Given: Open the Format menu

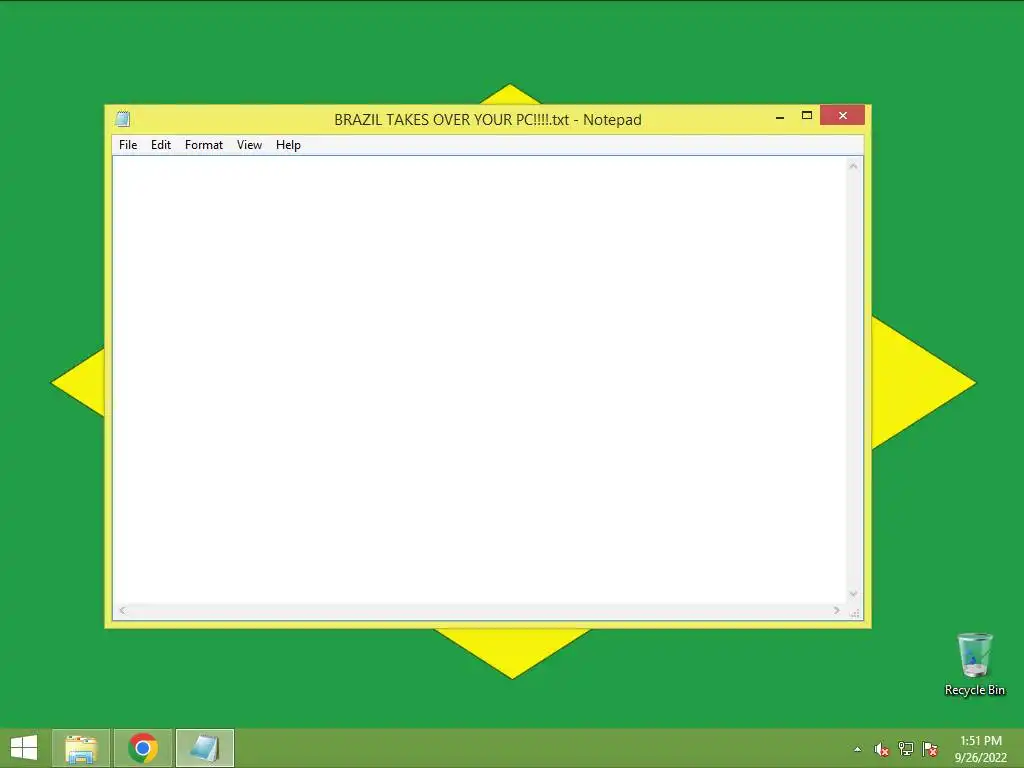Looking at the screenshot, I should pyautogui.click(x=204, y=145).
